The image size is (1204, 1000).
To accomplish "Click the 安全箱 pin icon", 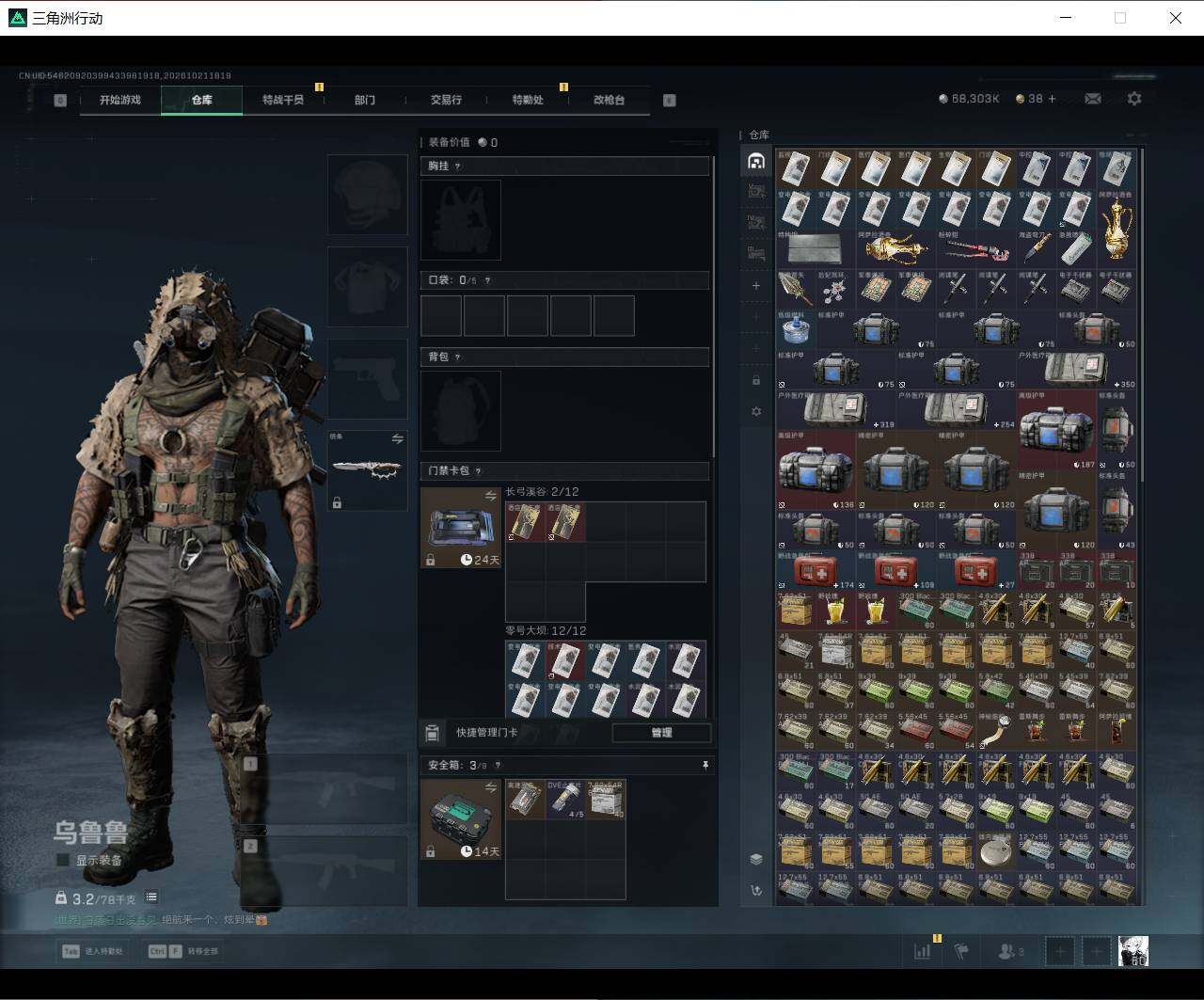I will click(x=705, y=766).
